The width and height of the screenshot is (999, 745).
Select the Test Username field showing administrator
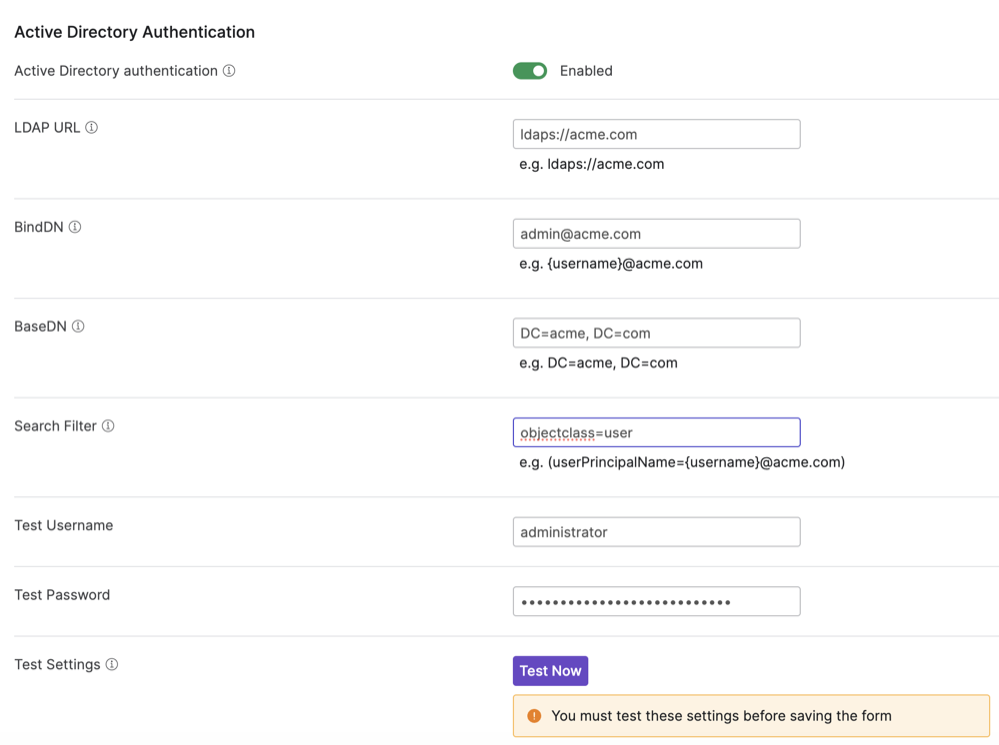[656, 531]
